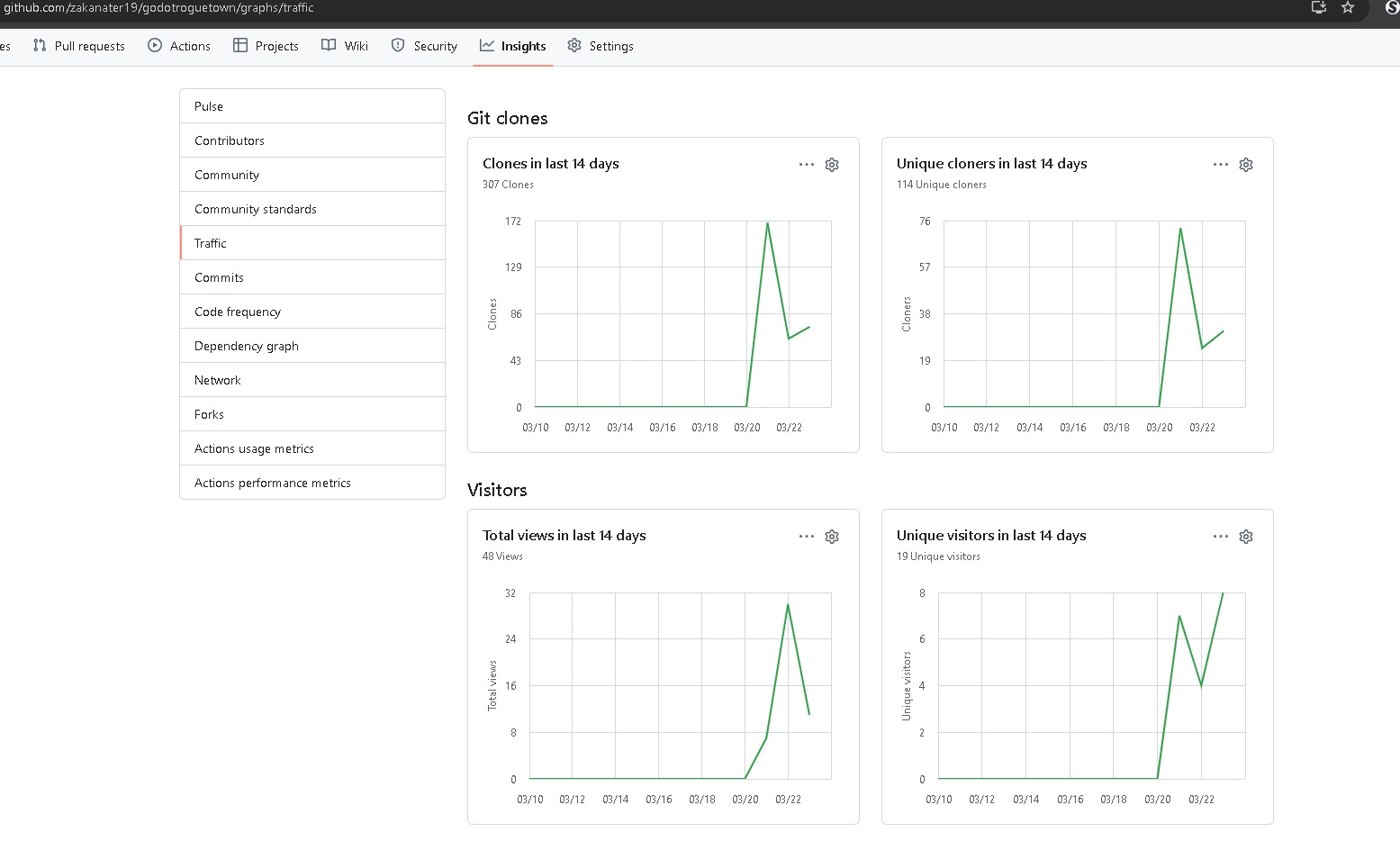Open the Pull requests tab
This screenshot has height=850, width=1400.
click(79, 46)
